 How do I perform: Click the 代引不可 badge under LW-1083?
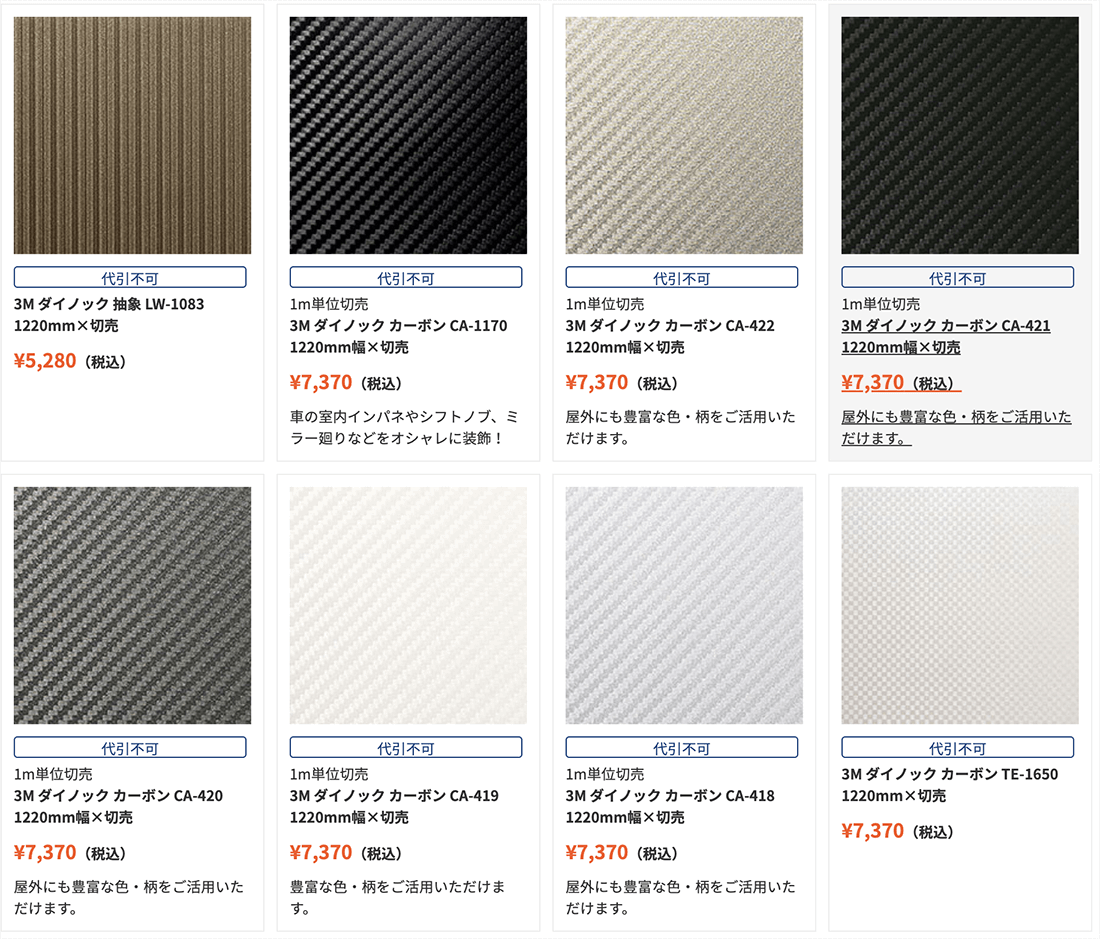(130, 278)
